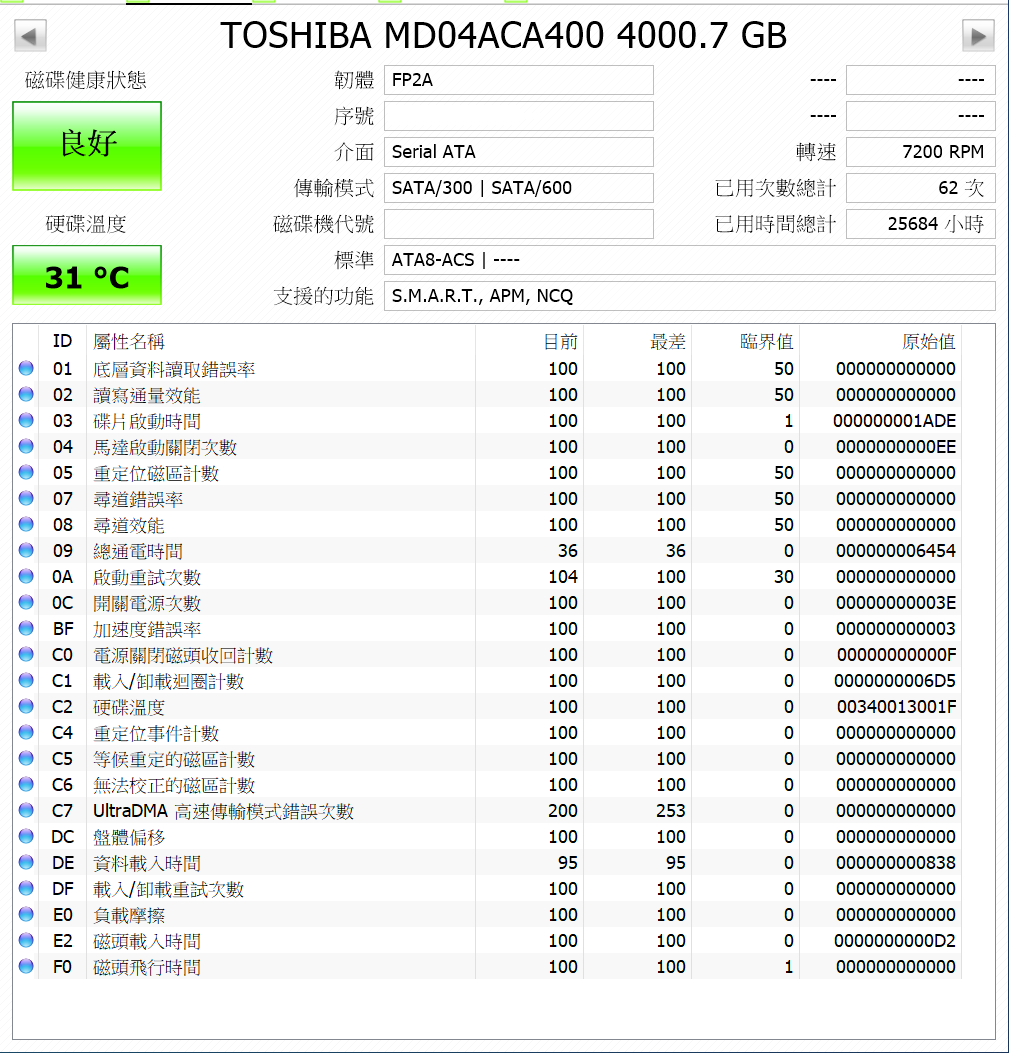The height and width of the screenshot is (1053, 1009).
Task: Click the 31 °C temperature button
Action: point(87,275)
